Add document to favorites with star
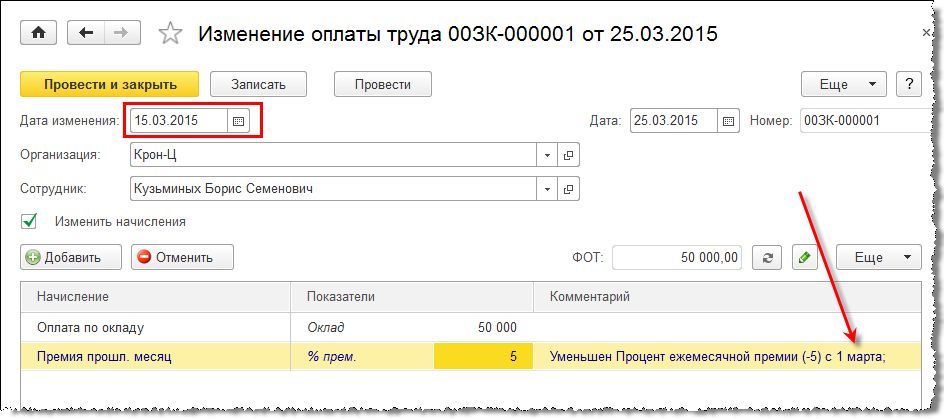 point(170,34)
